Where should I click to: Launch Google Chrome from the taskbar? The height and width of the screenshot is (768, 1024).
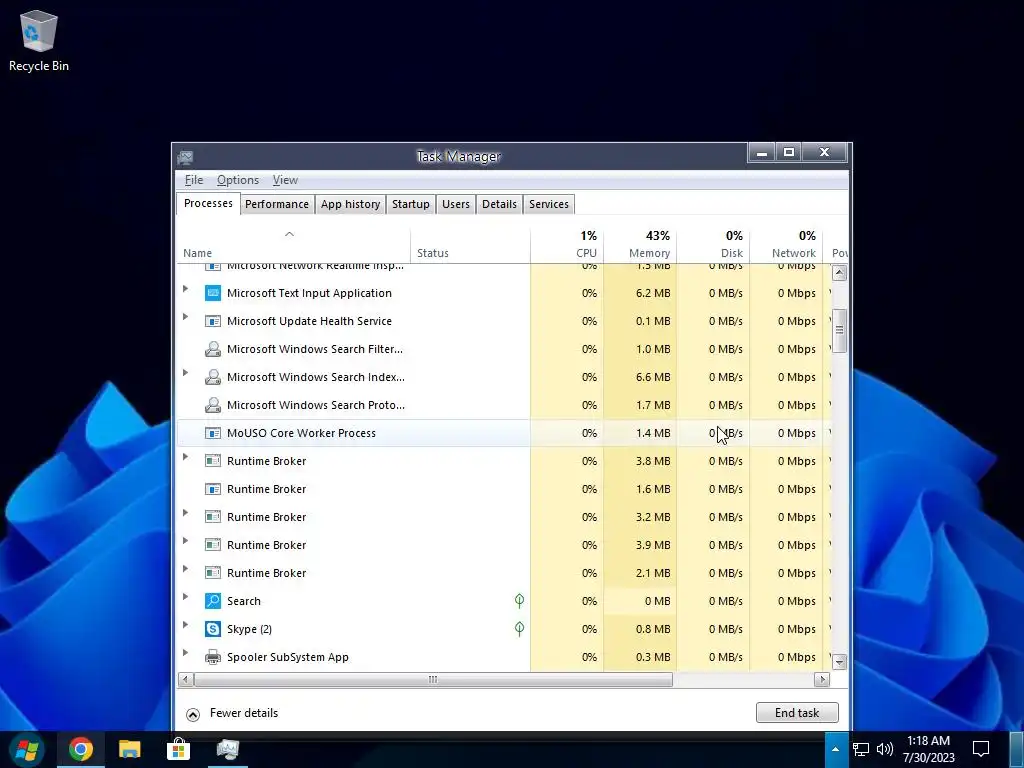click(80, 749)
